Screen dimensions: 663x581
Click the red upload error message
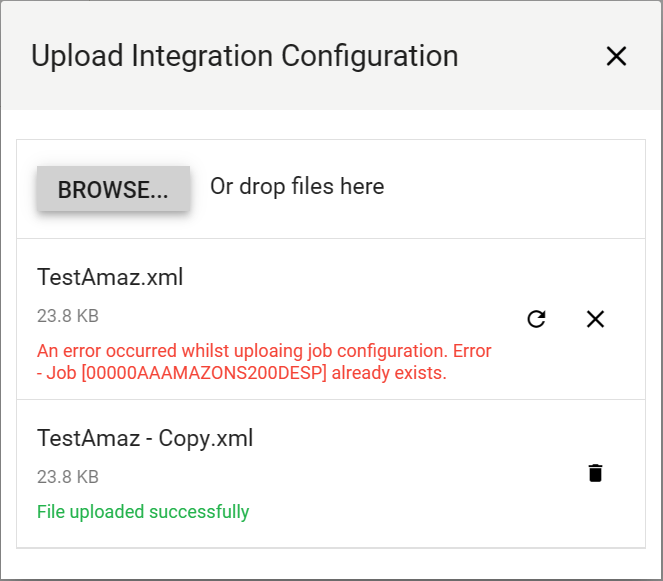(x=264, y=352)
